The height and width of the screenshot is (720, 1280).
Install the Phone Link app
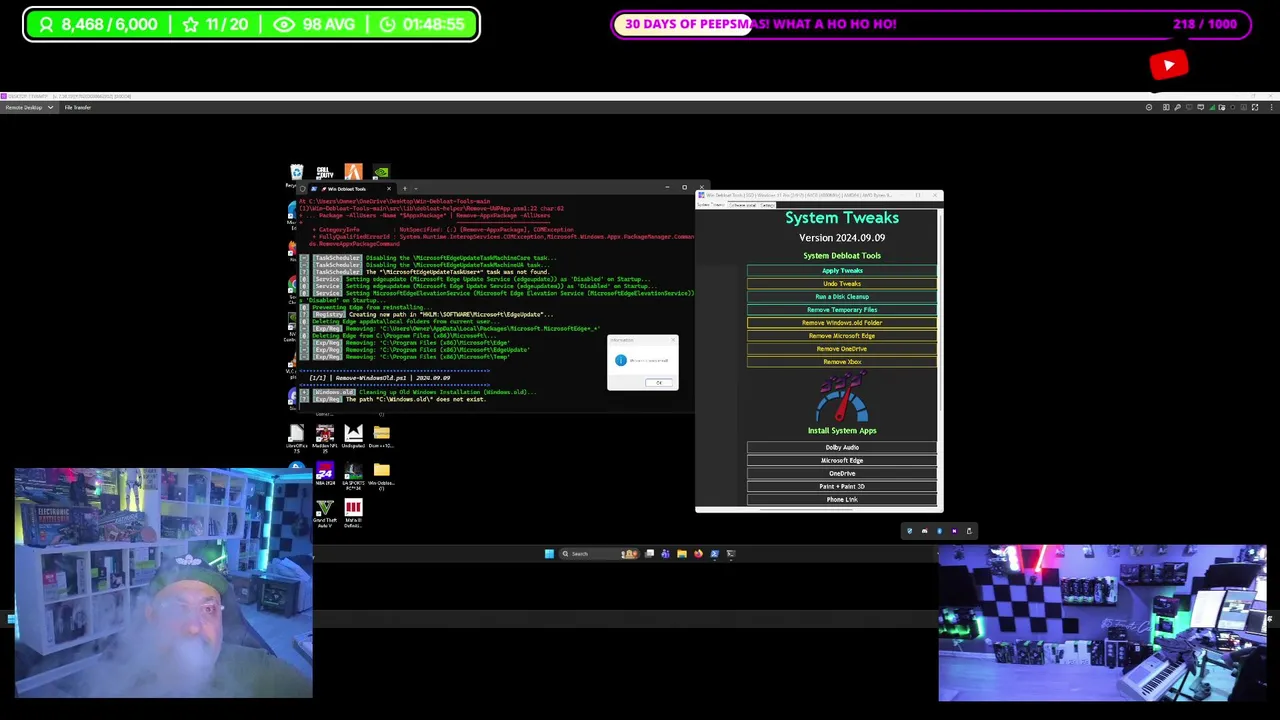click(842, 499)
